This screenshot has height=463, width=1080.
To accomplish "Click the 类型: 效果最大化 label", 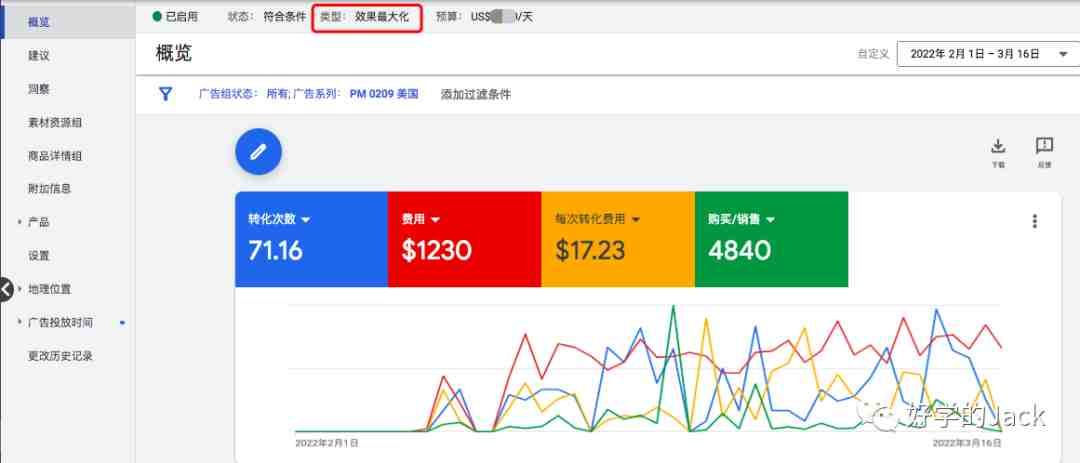I will pyautogui.click(x=364, y=17).
